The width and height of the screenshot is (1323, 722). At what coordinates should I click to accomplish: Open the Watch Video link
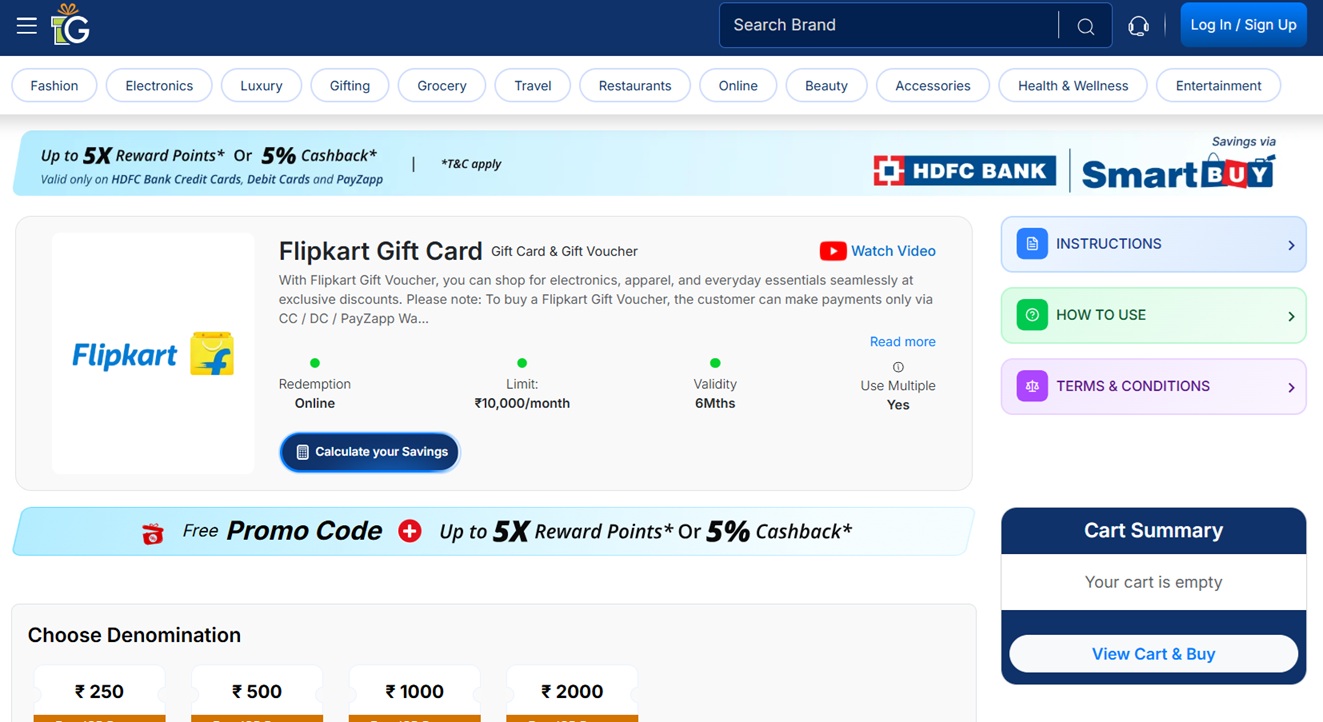[x=878, y=251]
